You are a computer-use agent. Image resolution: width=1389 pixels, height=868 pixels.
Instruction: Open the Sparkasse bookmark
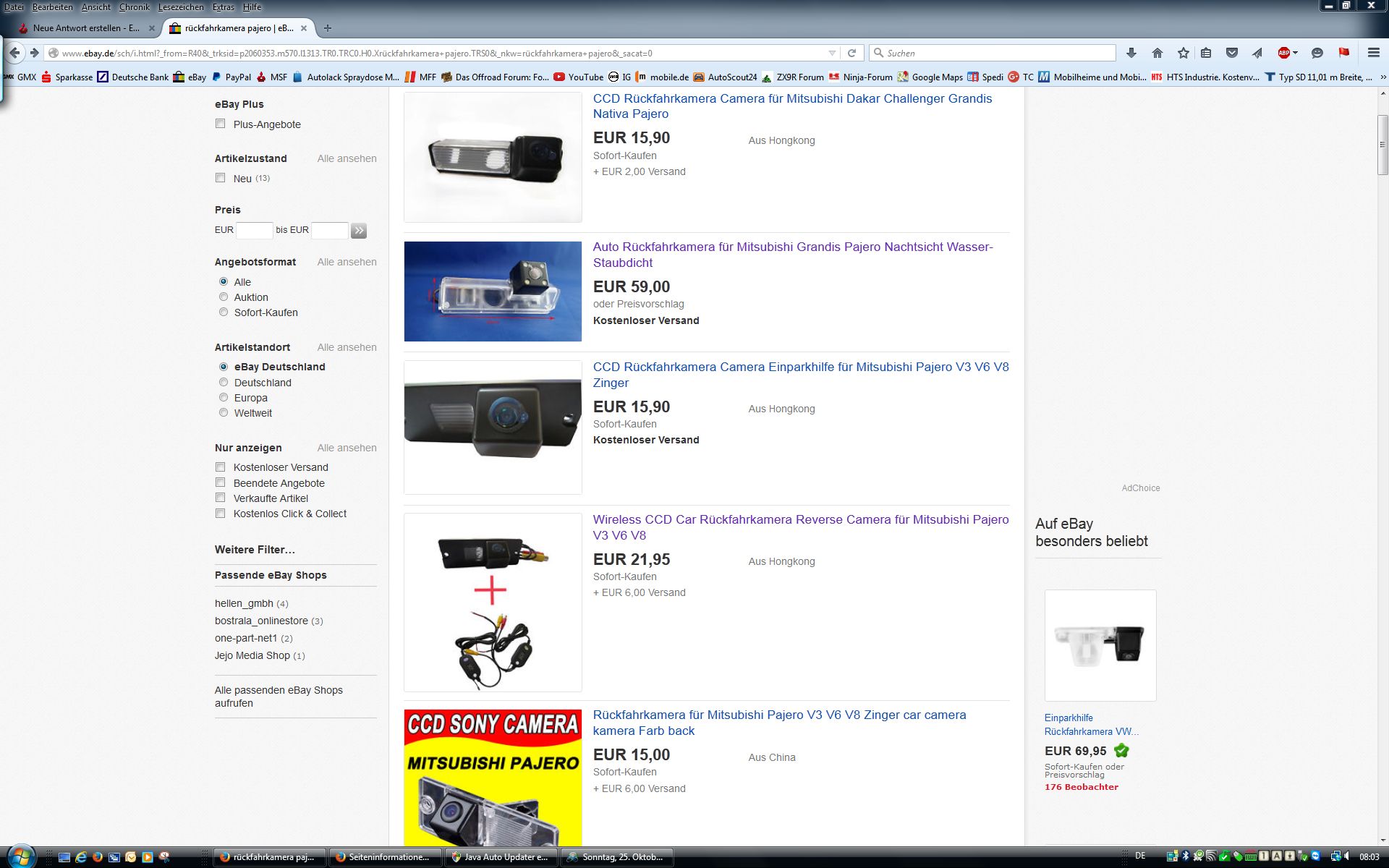(x=67, y=77)
